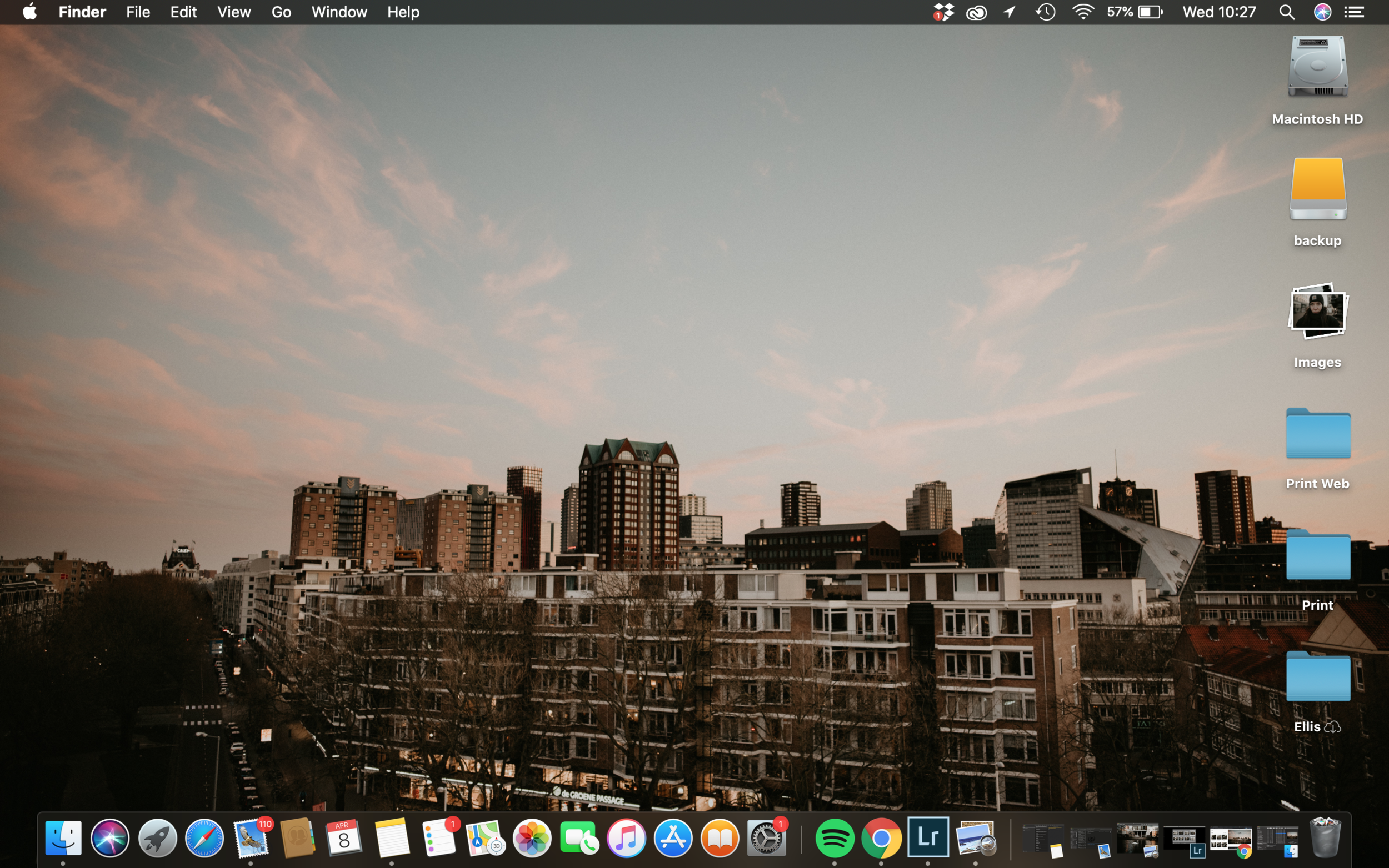Open Finder from the Dock
This screenshot has width=1389, height=868.
click(63, 838)
